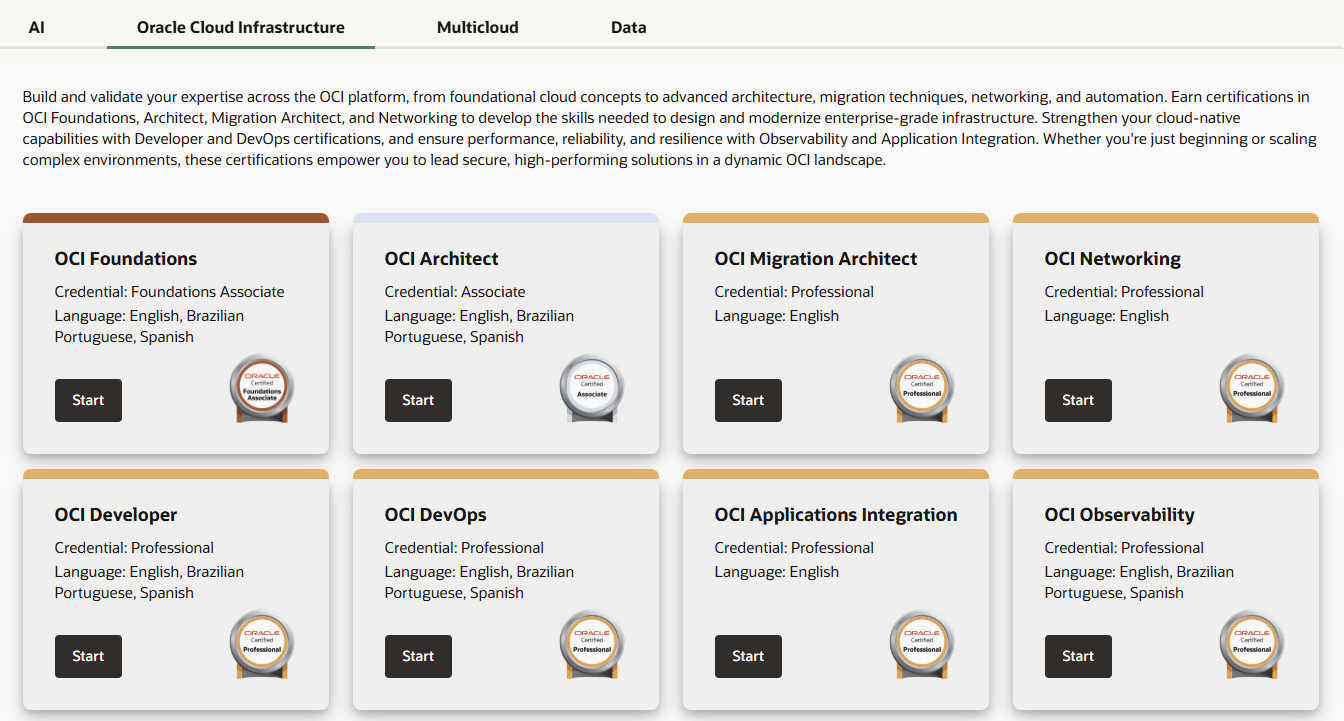Viewport: 1344px width, 721px height.
Task: Start the OCI Observability certification
Action: (x=1078, y=656)
